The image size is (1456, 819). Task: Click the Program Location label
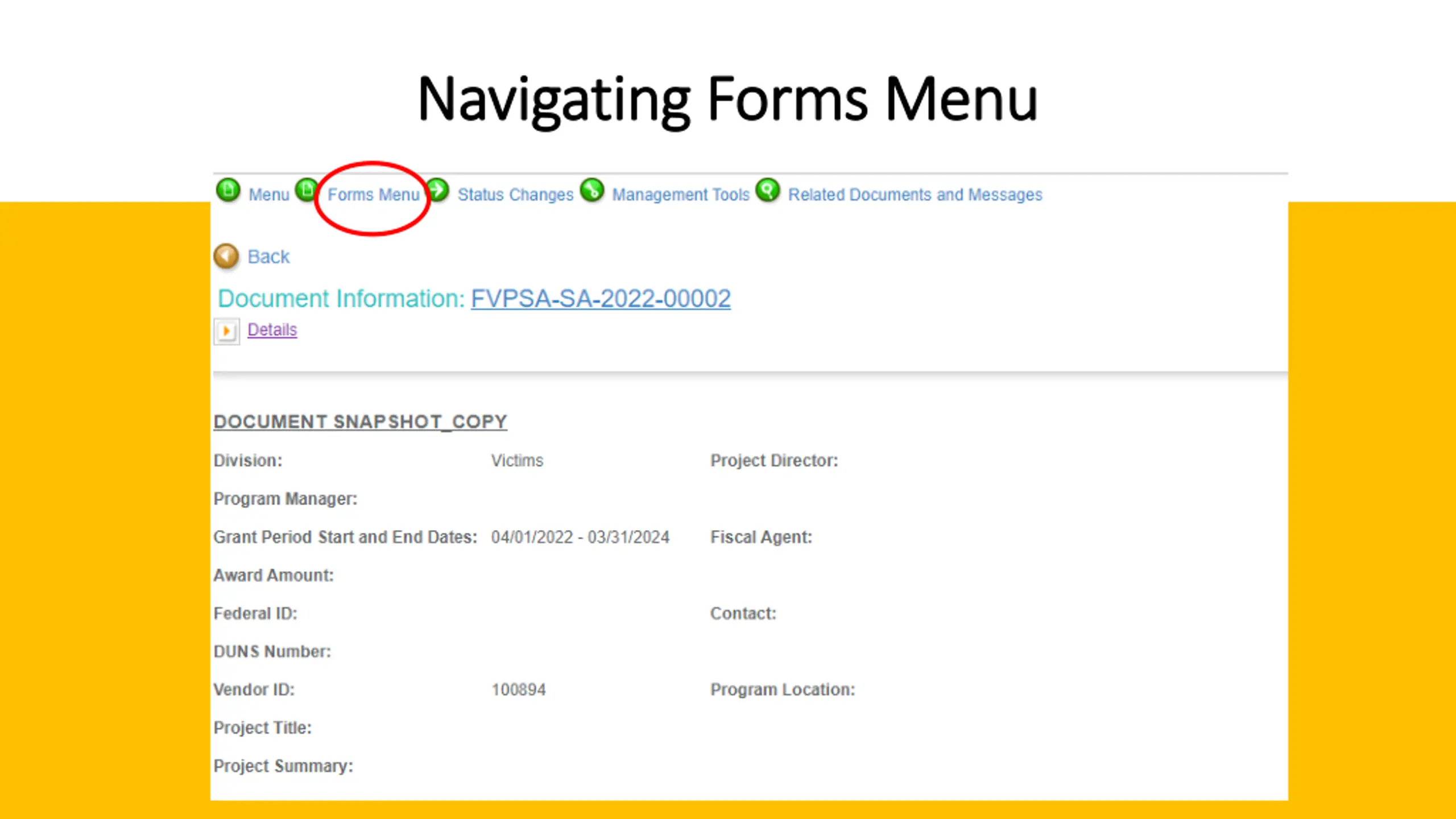pyautogui.click(x=782, y=690)
